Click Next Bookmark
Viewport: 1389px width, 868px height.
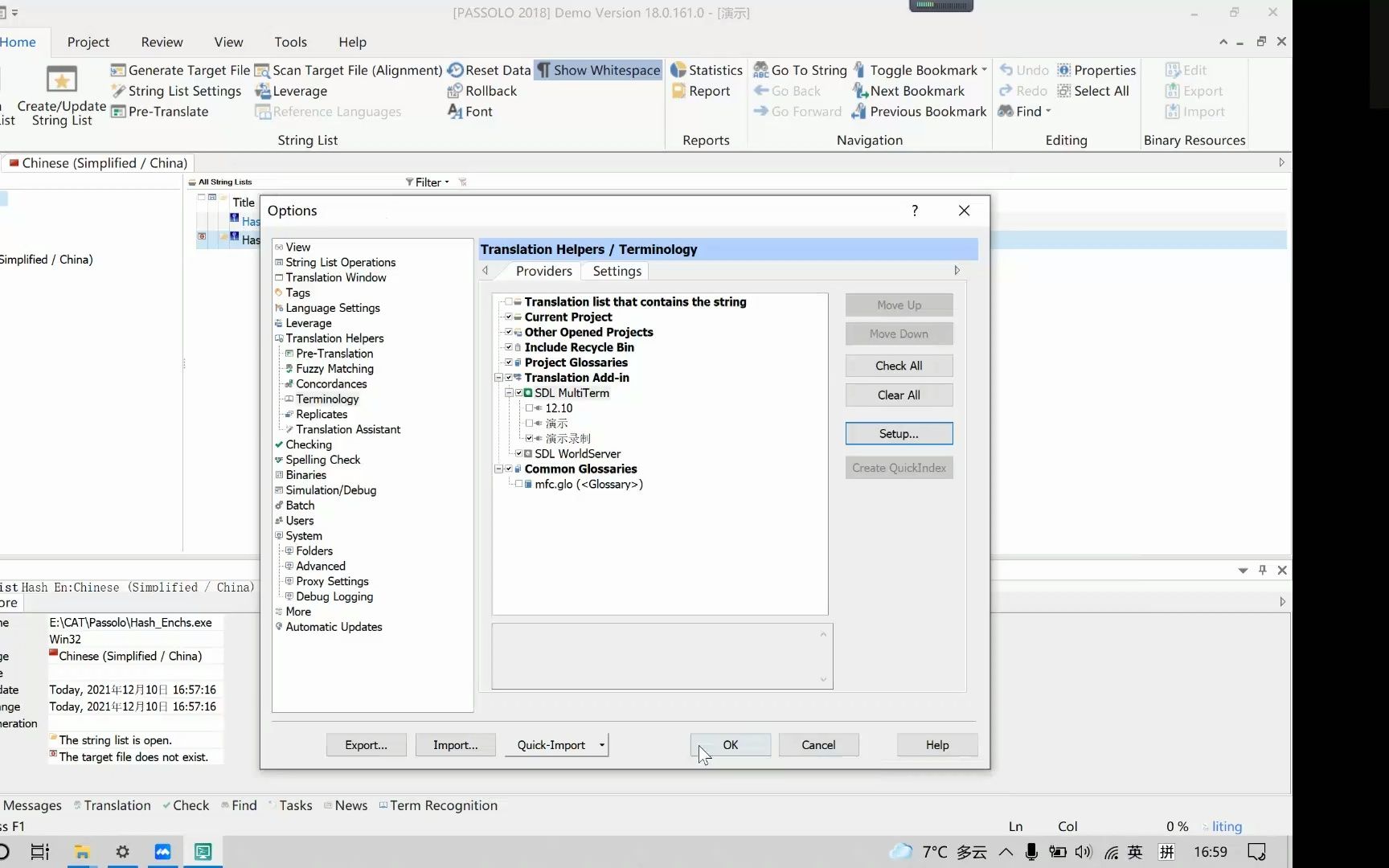point(908,91)
